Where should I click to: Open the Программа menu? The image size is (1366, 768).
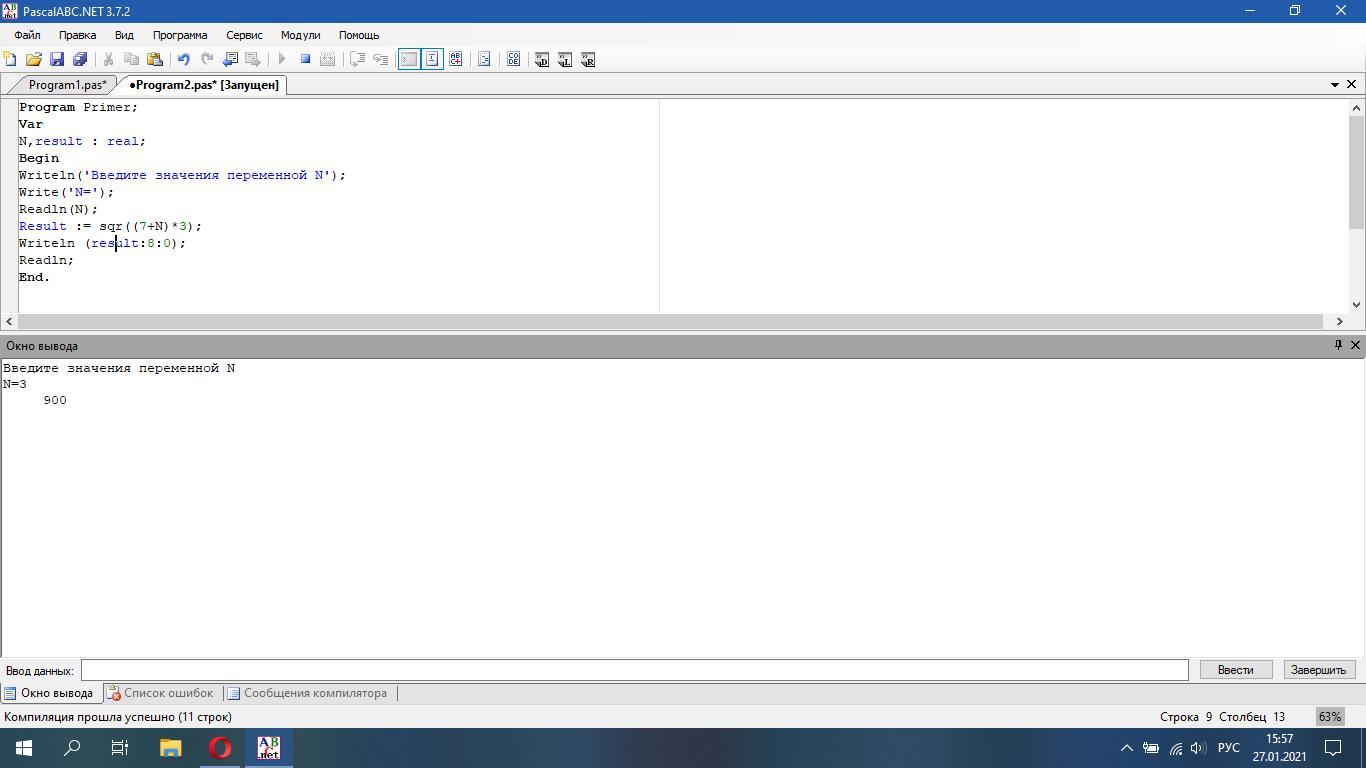coord(180,35)
